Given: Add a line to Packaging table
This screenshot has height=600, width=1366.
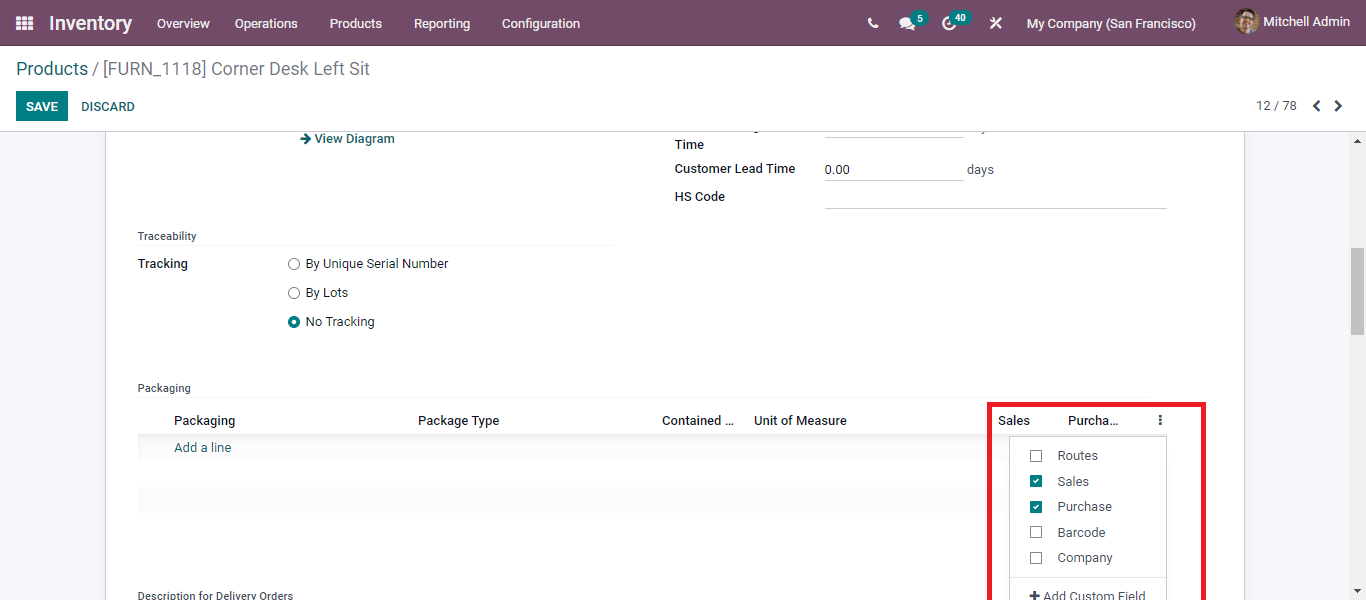Looking at the screenshot, I should click(203, 448).
